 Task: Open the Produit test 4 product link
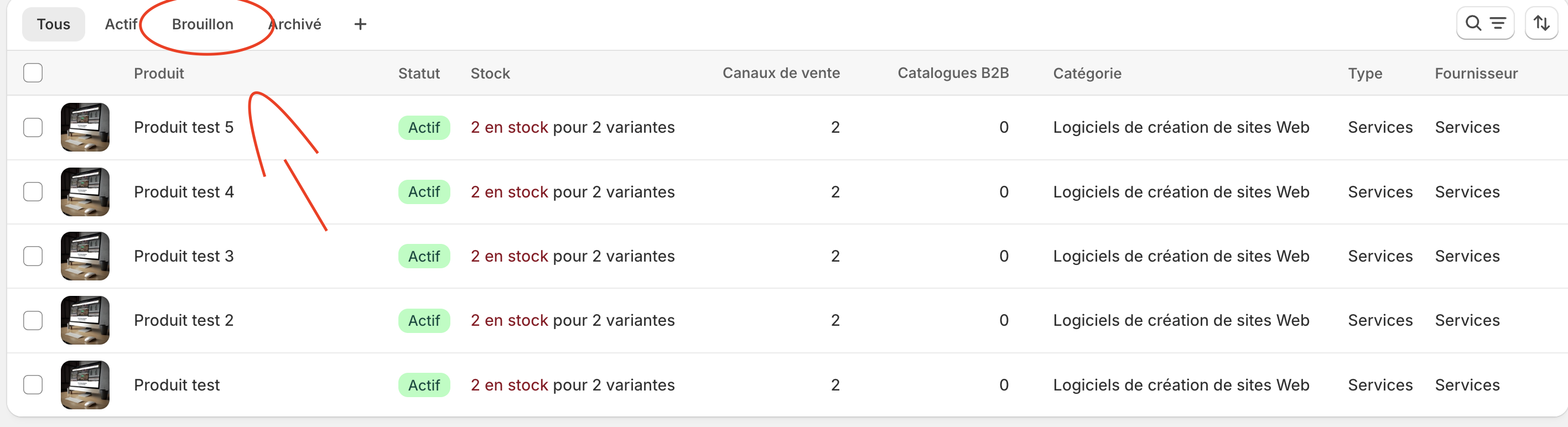click(x=184, y=192)
